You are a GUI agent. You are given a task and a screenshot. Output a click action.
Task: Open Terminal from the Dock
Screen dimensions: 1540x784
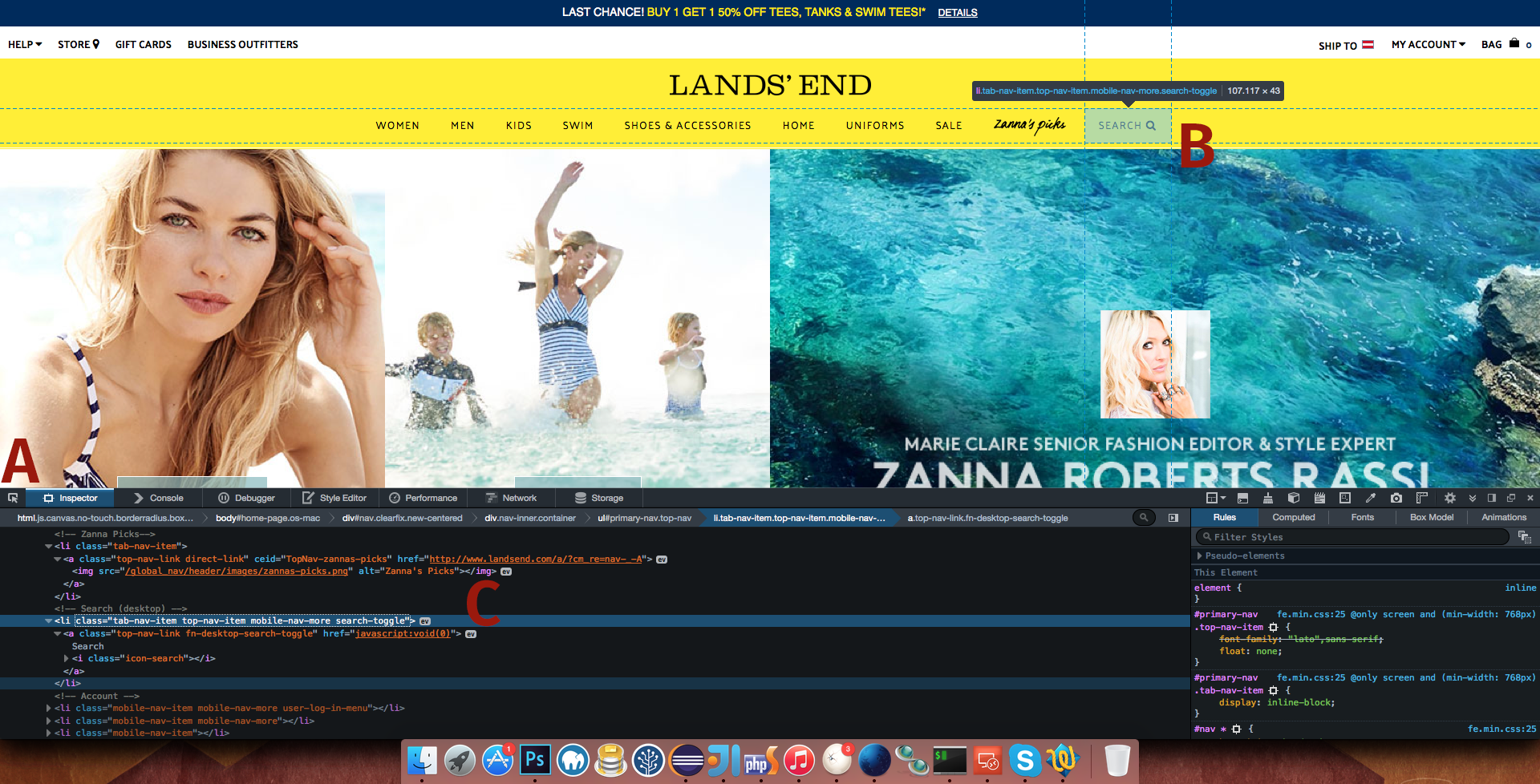click(950, 760)
